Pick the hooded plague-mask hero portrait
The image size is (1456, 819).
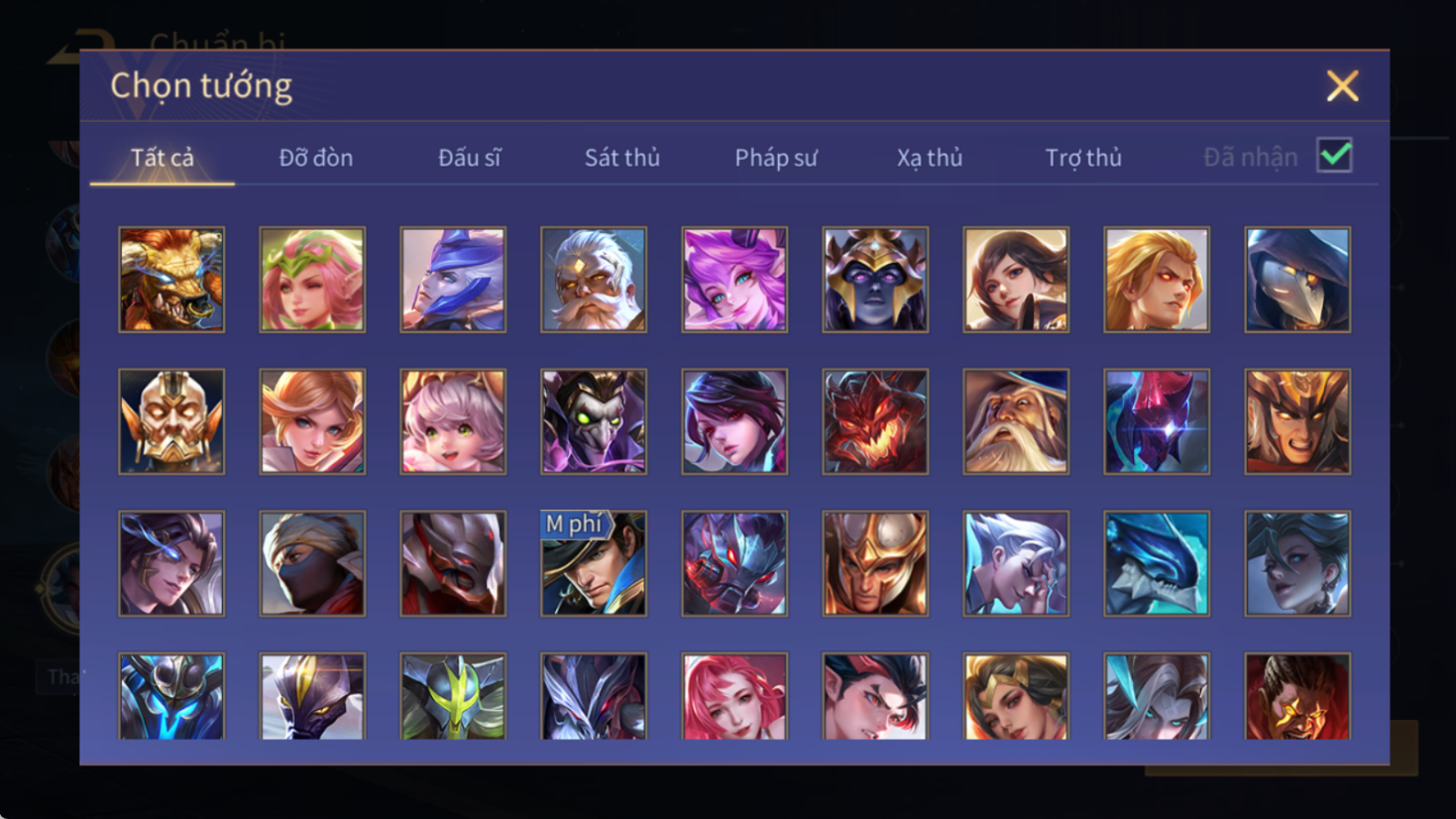(x=1297, y=280)
